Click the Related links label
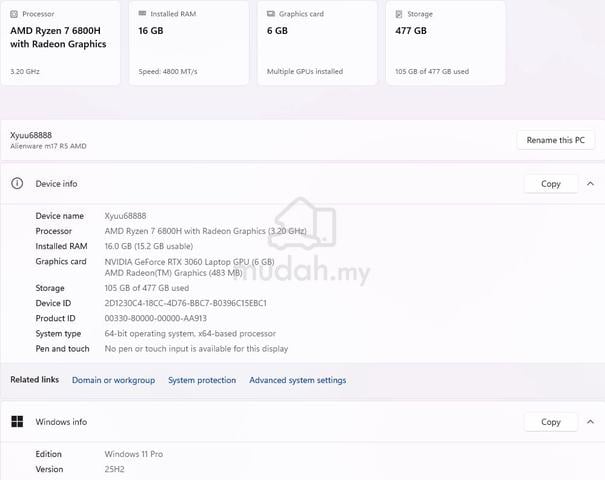605x480 pixels. coord(35,380)
